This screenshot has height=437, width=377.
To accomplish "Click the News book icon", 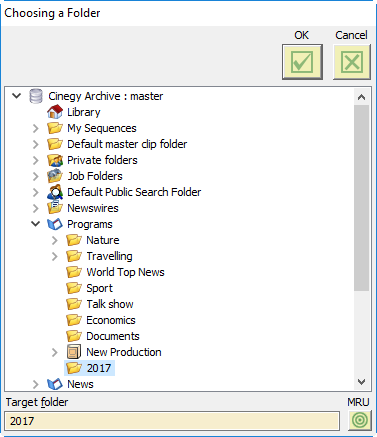I will 55,384.
